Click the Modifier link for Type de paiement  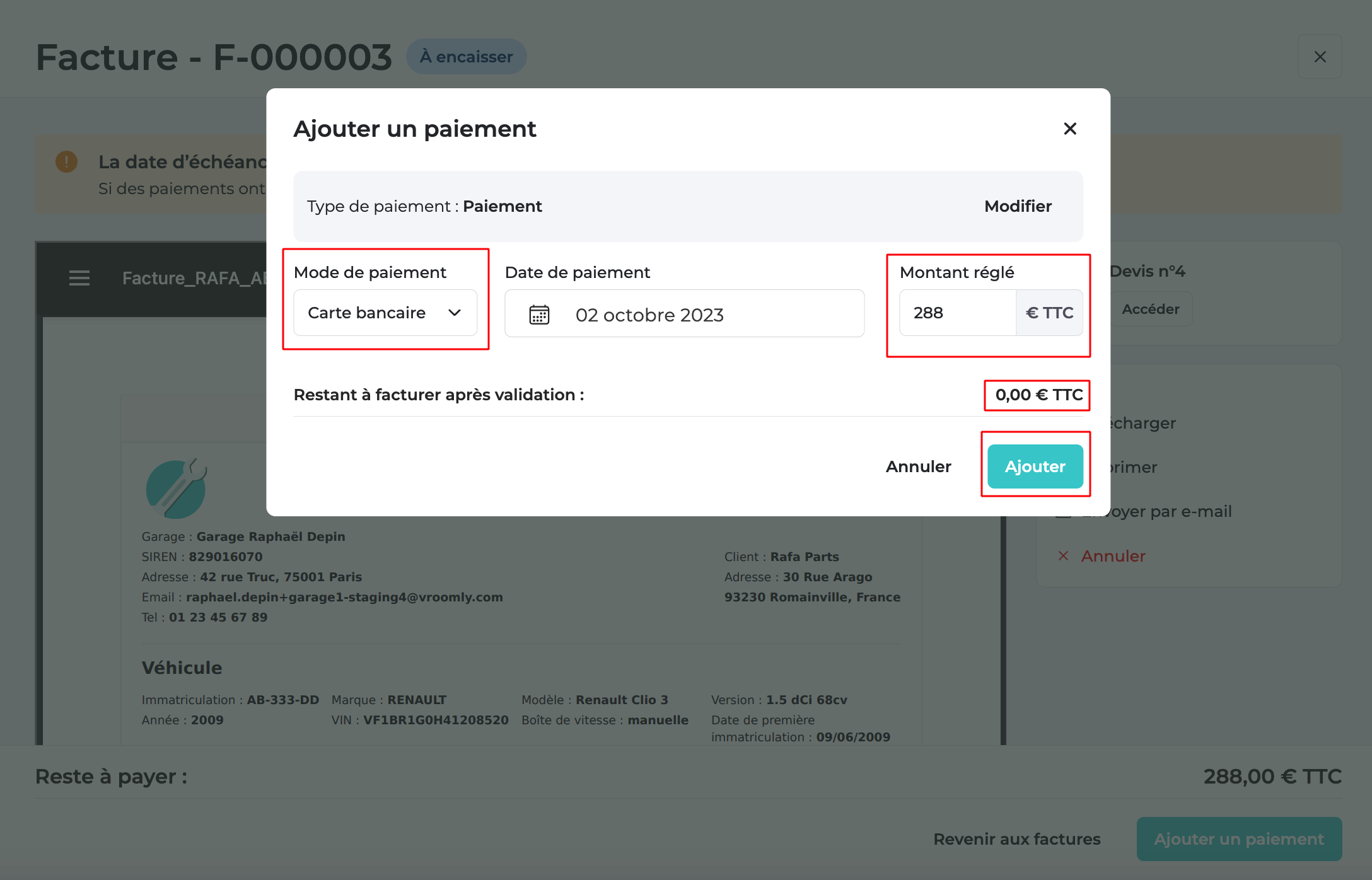(x=1018, y=206)
